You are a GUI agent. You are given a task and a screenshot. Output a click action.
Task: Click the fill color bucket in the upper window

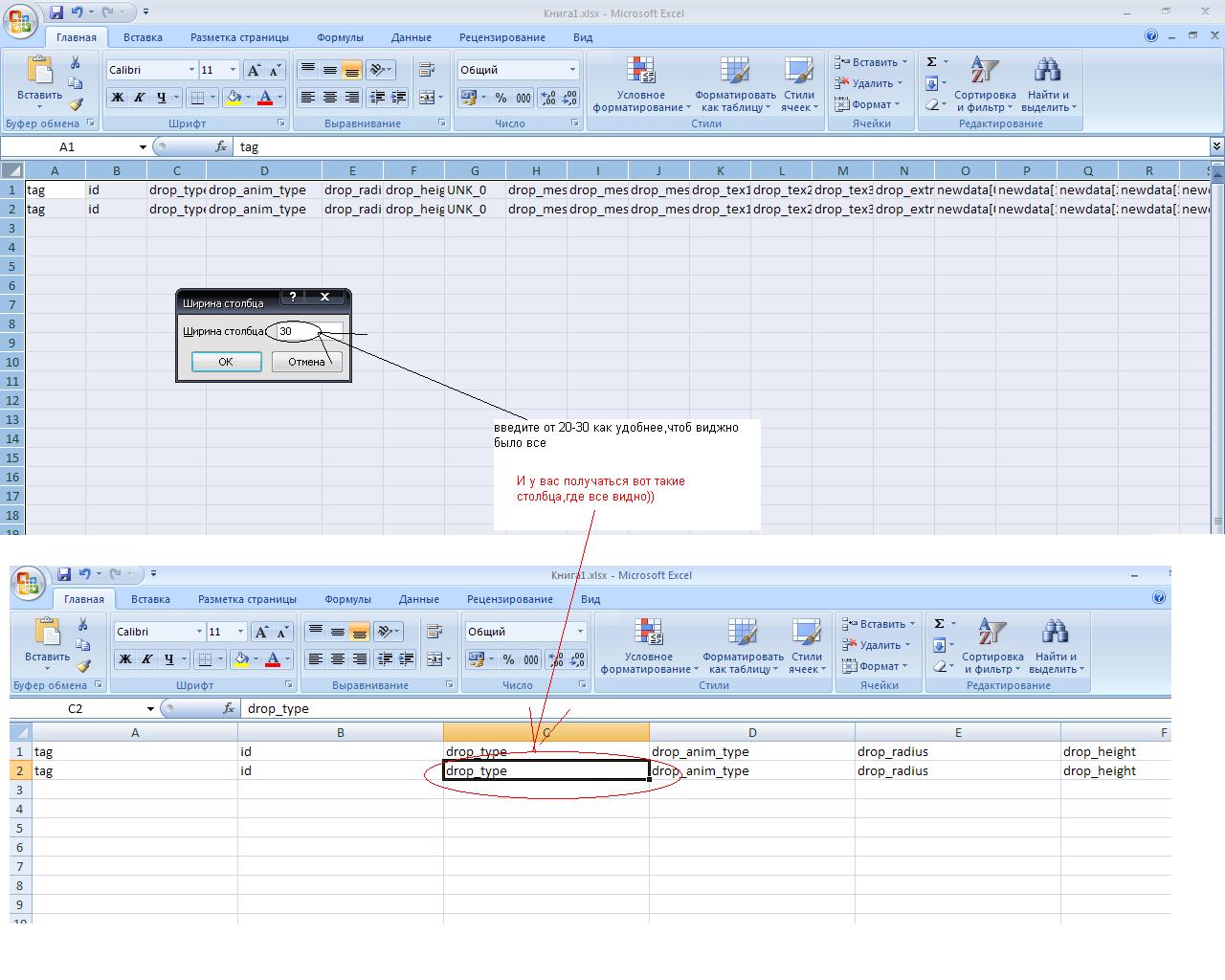233,98
